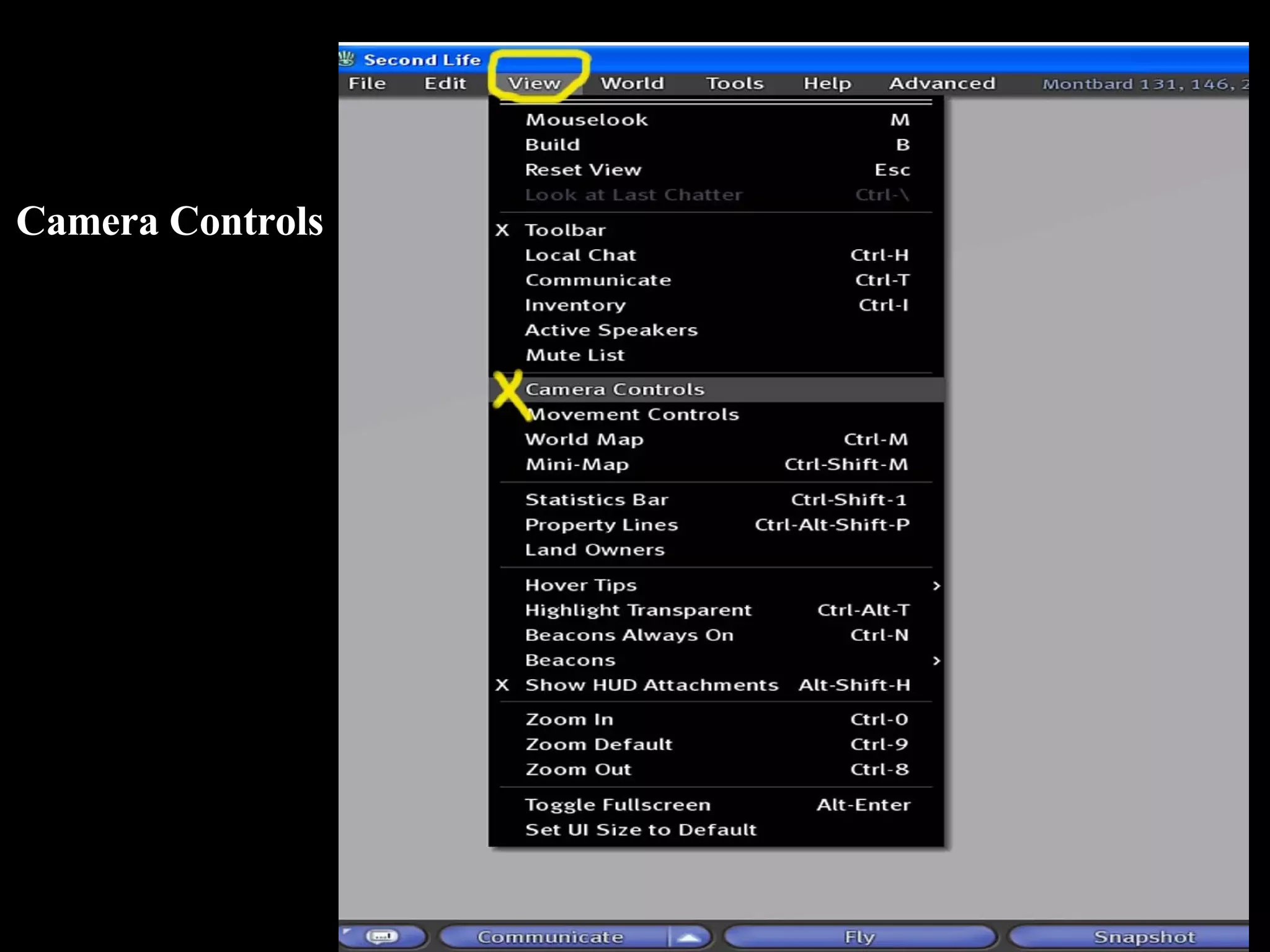Select Mouselook from the View menu
1270x952 pixels.
pyautogui.click(x=716, y=120)
